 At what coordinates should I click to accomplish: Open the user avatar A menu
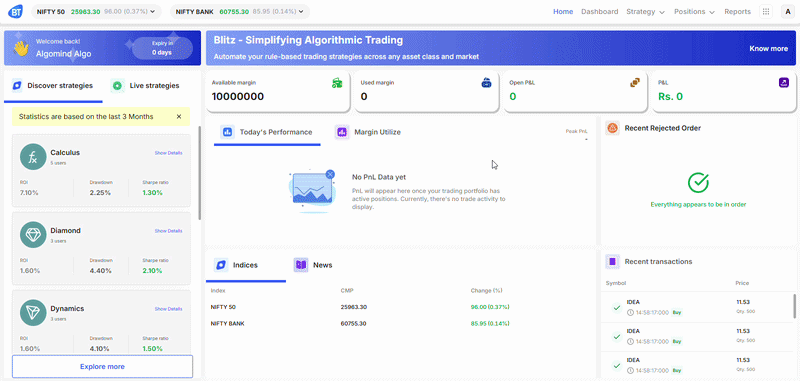click(x=788, y=11)
